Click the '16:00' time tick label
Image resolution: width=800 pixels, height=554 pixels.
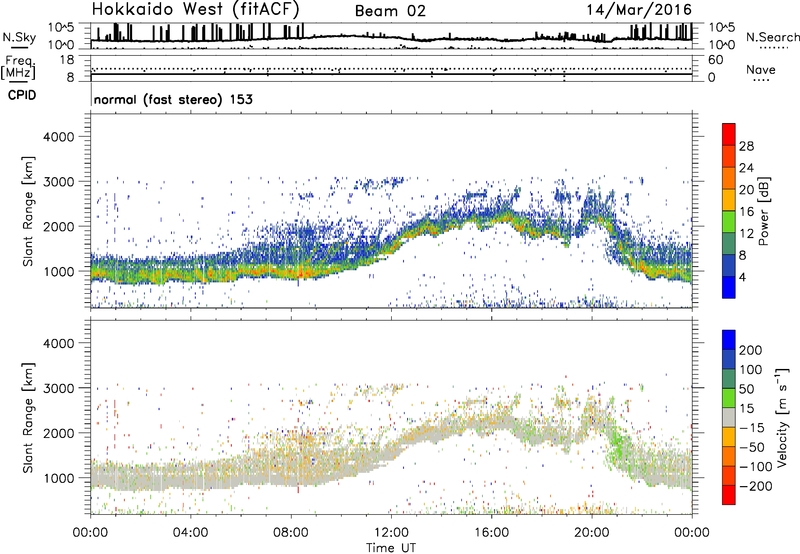click(491, 533)
